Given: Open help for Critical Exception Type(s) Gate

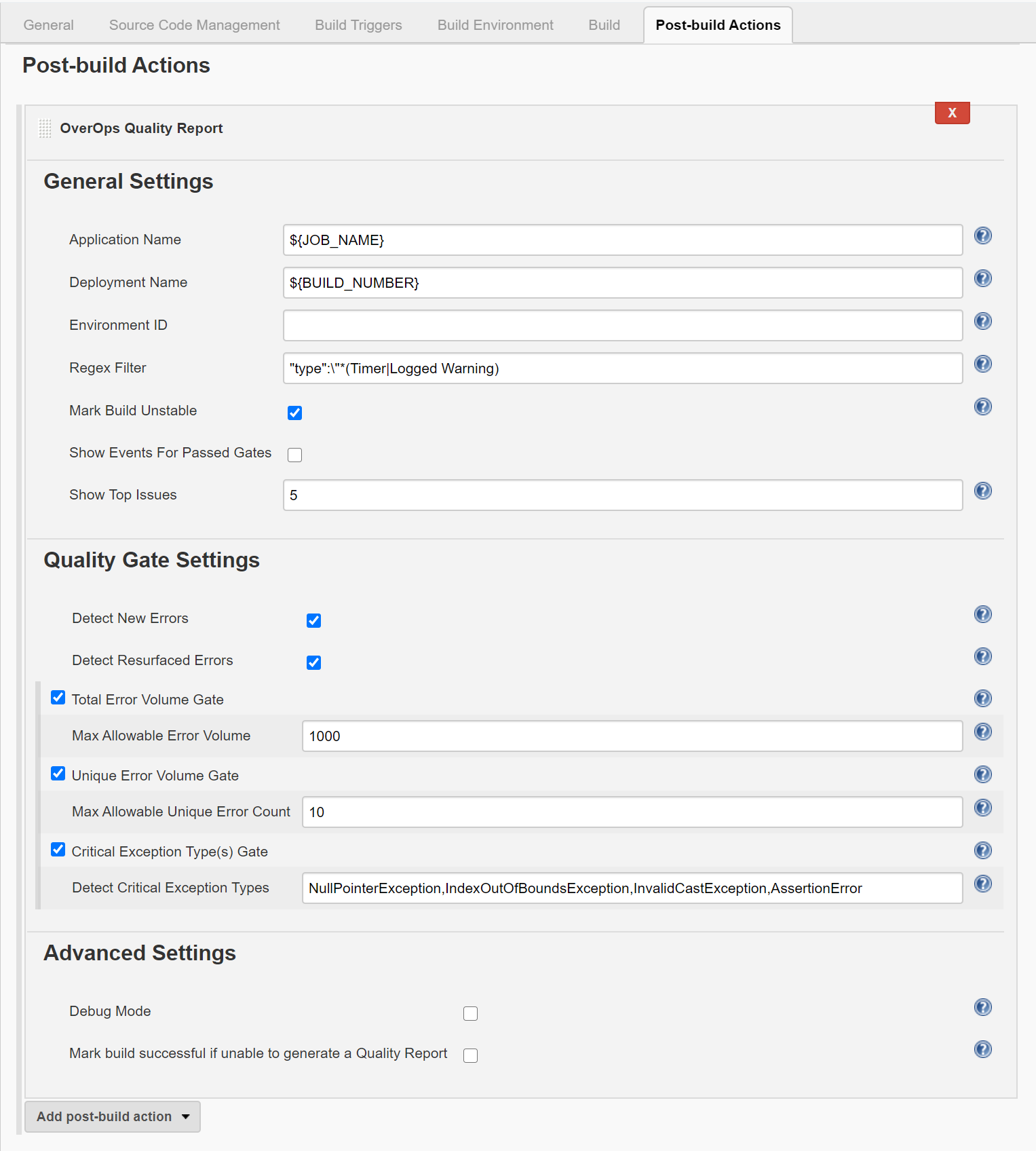Looking at the screenshot, I should pos(982,850).
